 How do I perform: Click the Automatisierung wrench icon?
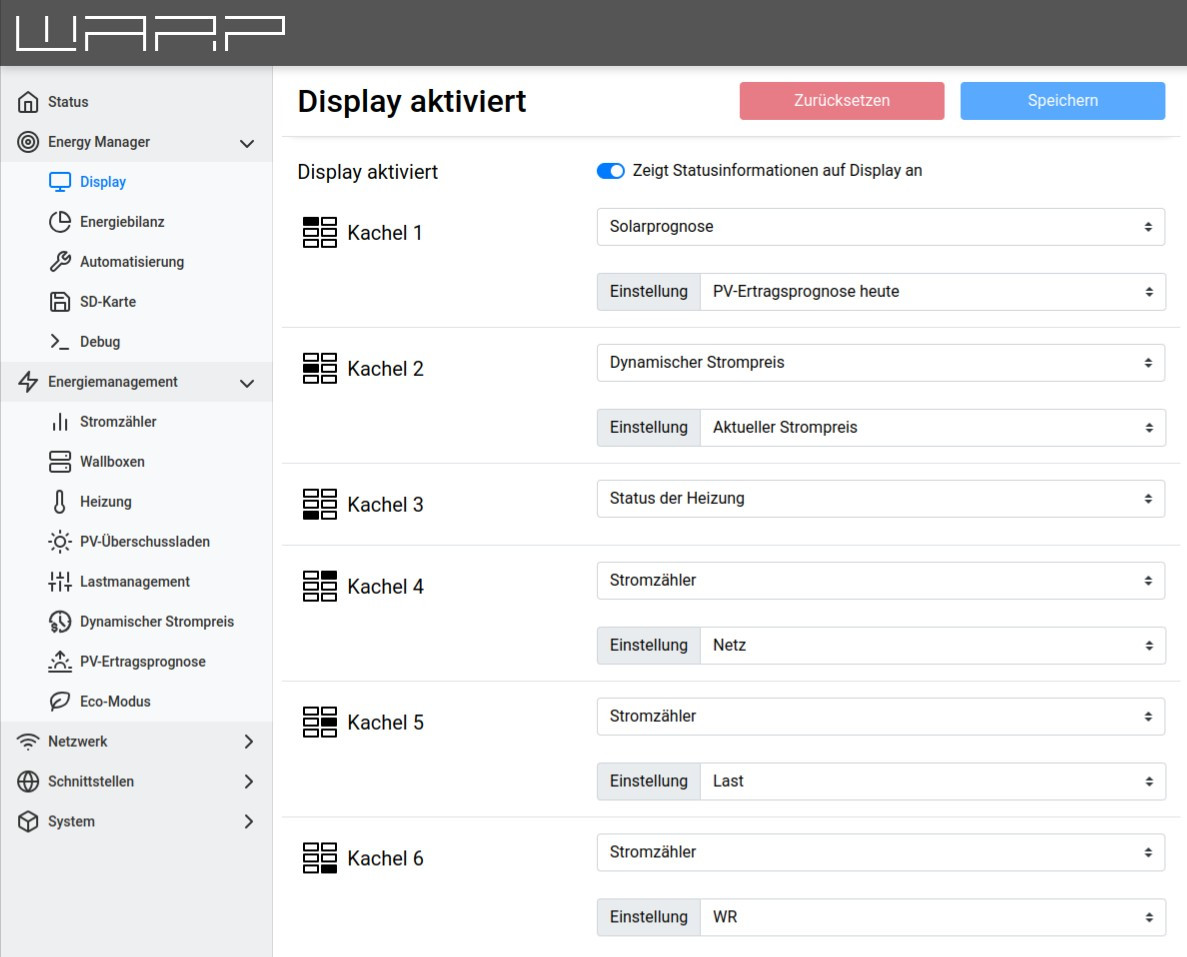click(x=60, y=262)
